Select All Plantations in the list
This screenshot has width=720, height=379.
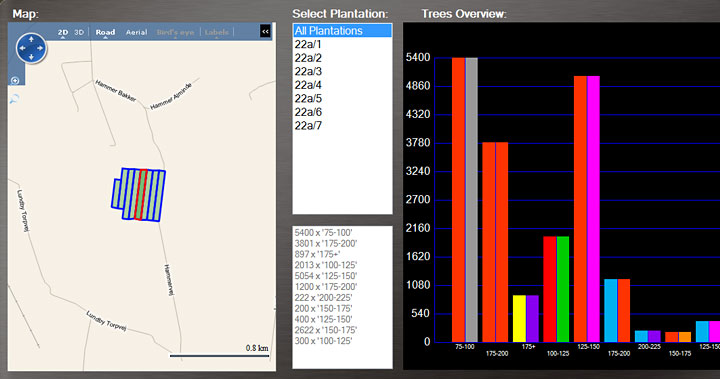(343, 31)
